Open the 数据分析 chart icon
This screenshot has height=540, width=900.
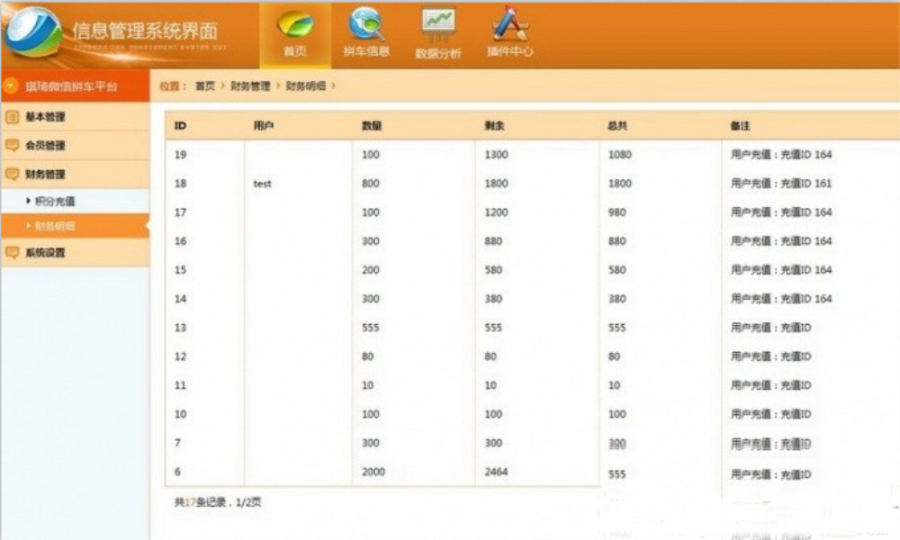(438, 33)
